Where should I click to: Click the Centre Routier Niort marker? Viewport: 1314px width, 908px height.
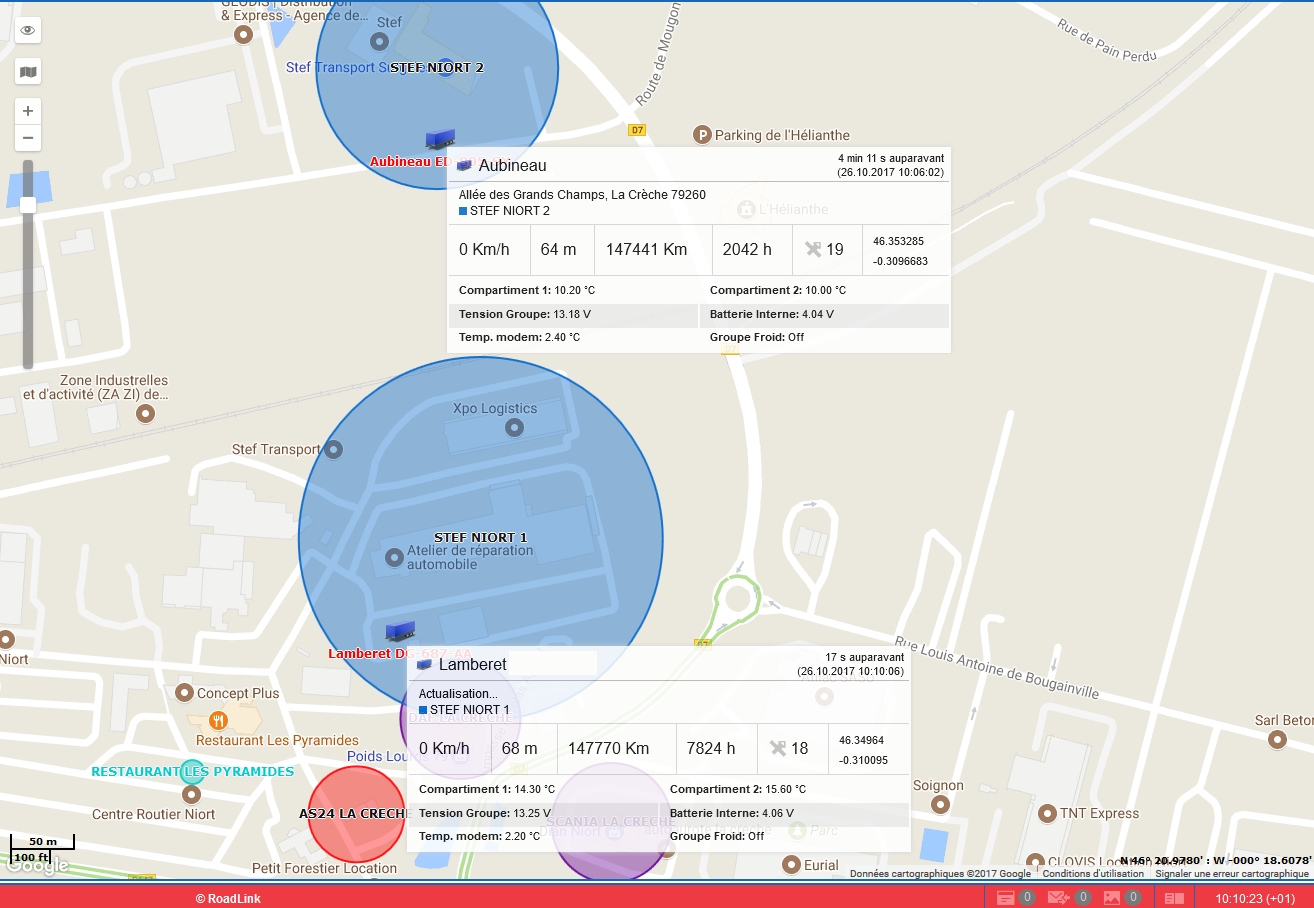[x=191, y=795]
